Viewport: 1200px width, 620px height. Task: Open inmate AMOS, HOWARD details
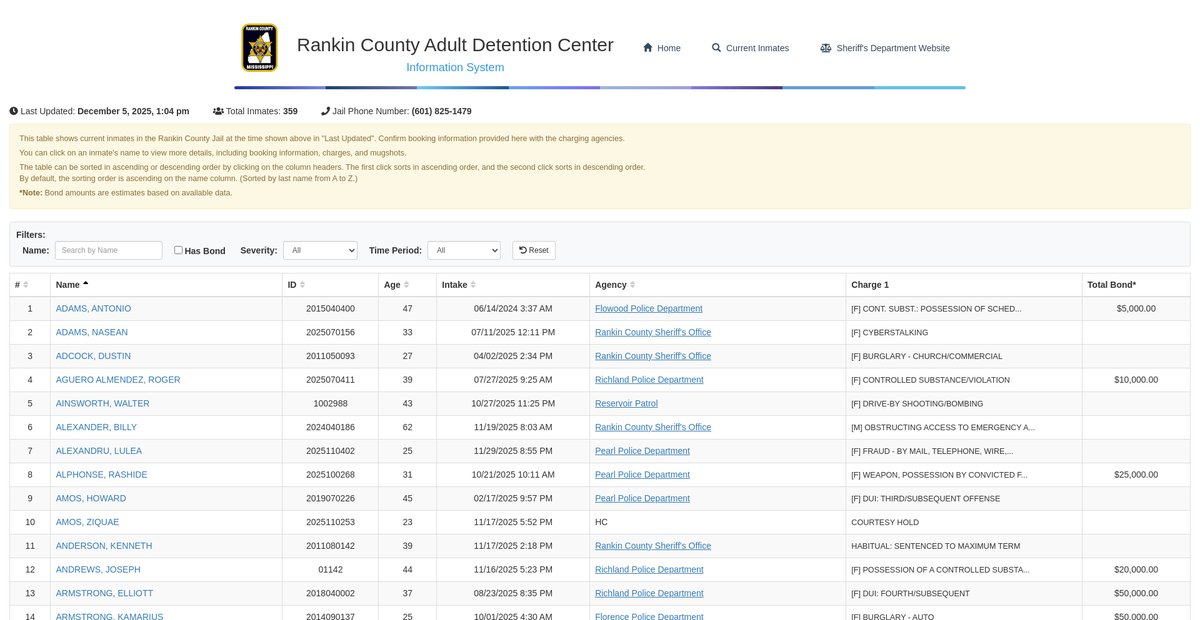[x=91, y=499]
